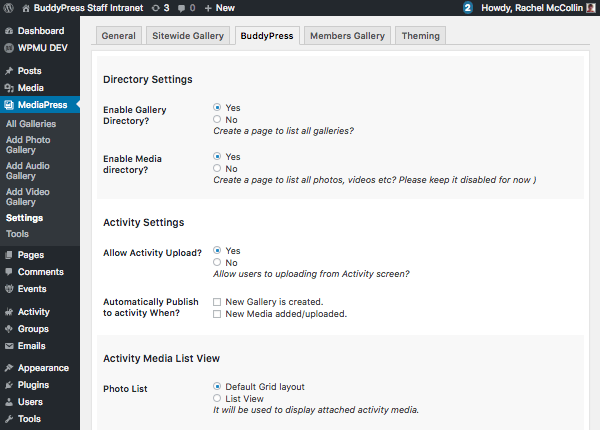The width and height of the screenshot is (600, 430).
Task: Select No for Enable Media directory
Action: tap(217, 168)
